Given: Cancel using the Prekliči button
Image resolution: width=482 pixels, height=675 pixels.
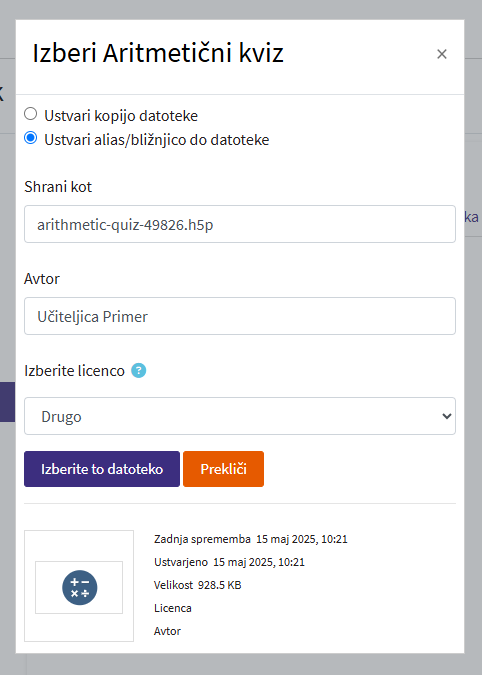Looking at the screenshot, I should click(x=223, y=469).
